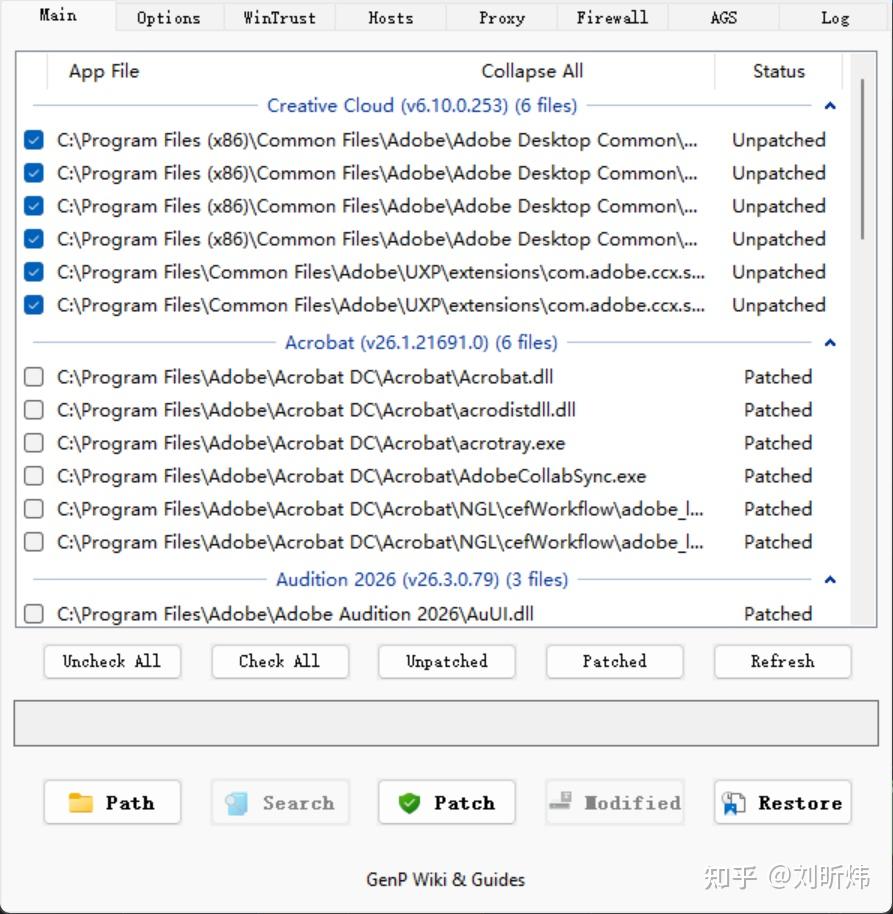Check the Acrobat.dll checkbox
The height and width of the screenshot is (914, 893).
point(34,377)
